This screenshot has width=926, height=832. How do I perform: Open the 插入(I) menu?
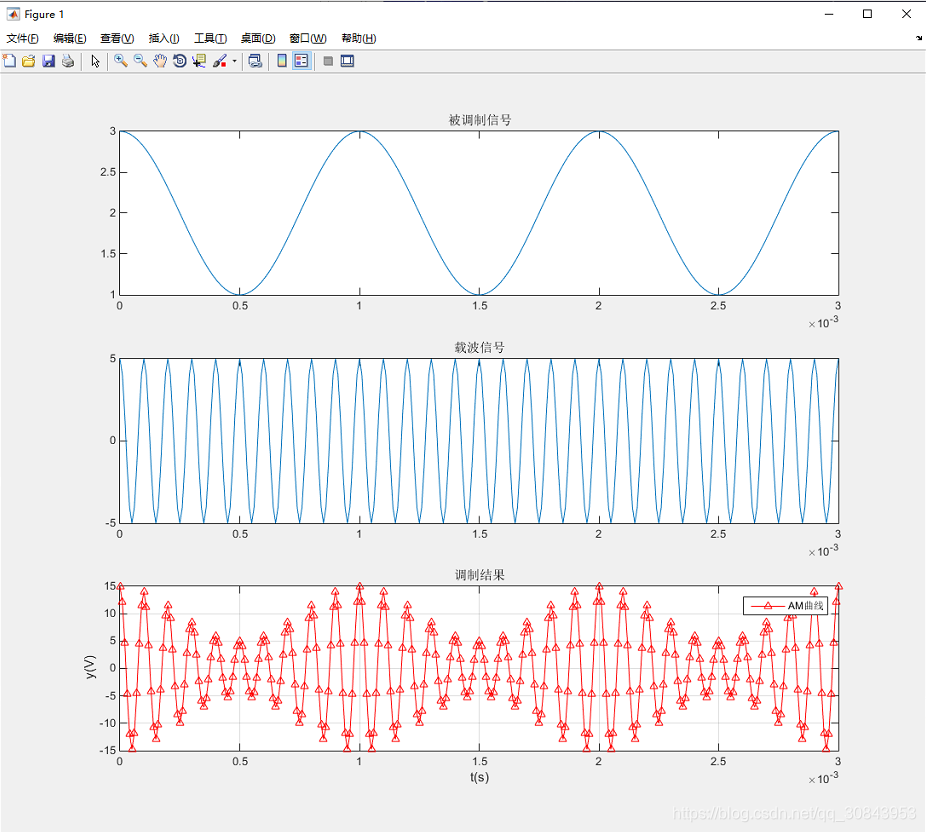pyautogui.click(x=164, y=38)
